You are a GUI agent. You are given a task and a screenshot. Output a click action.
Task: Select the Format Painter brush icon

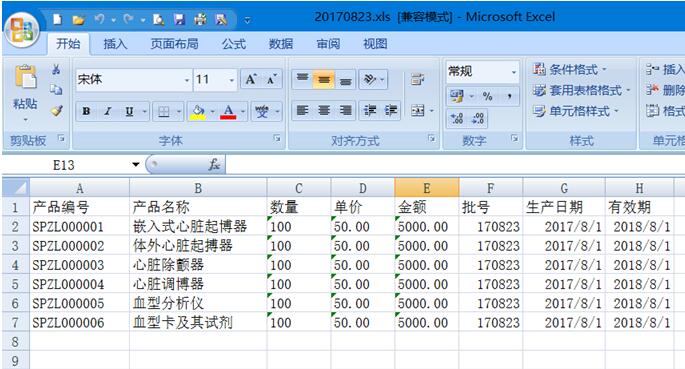coord(56,110)
